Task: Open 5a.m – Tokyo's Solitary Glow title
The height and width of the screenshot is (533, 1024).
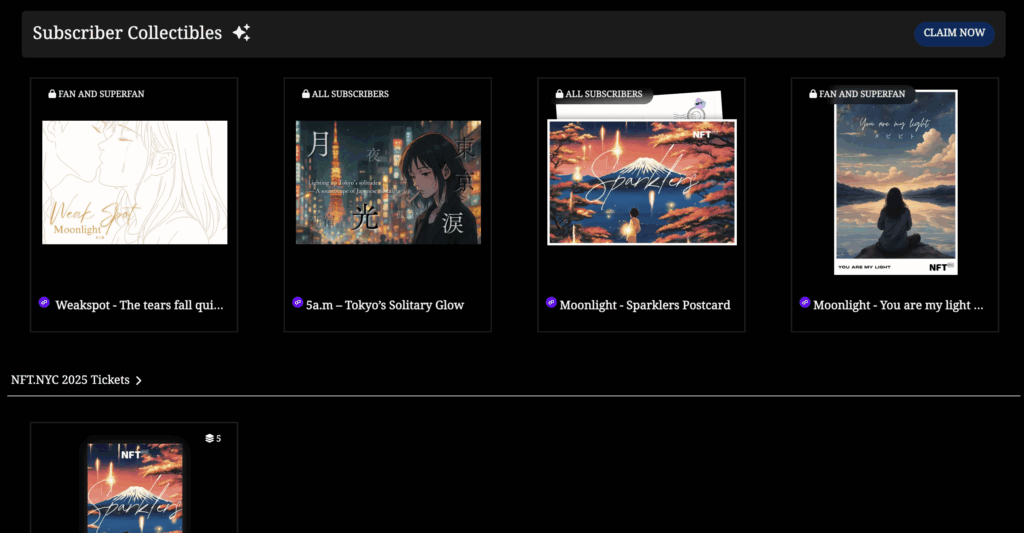Action: [385, 305]
